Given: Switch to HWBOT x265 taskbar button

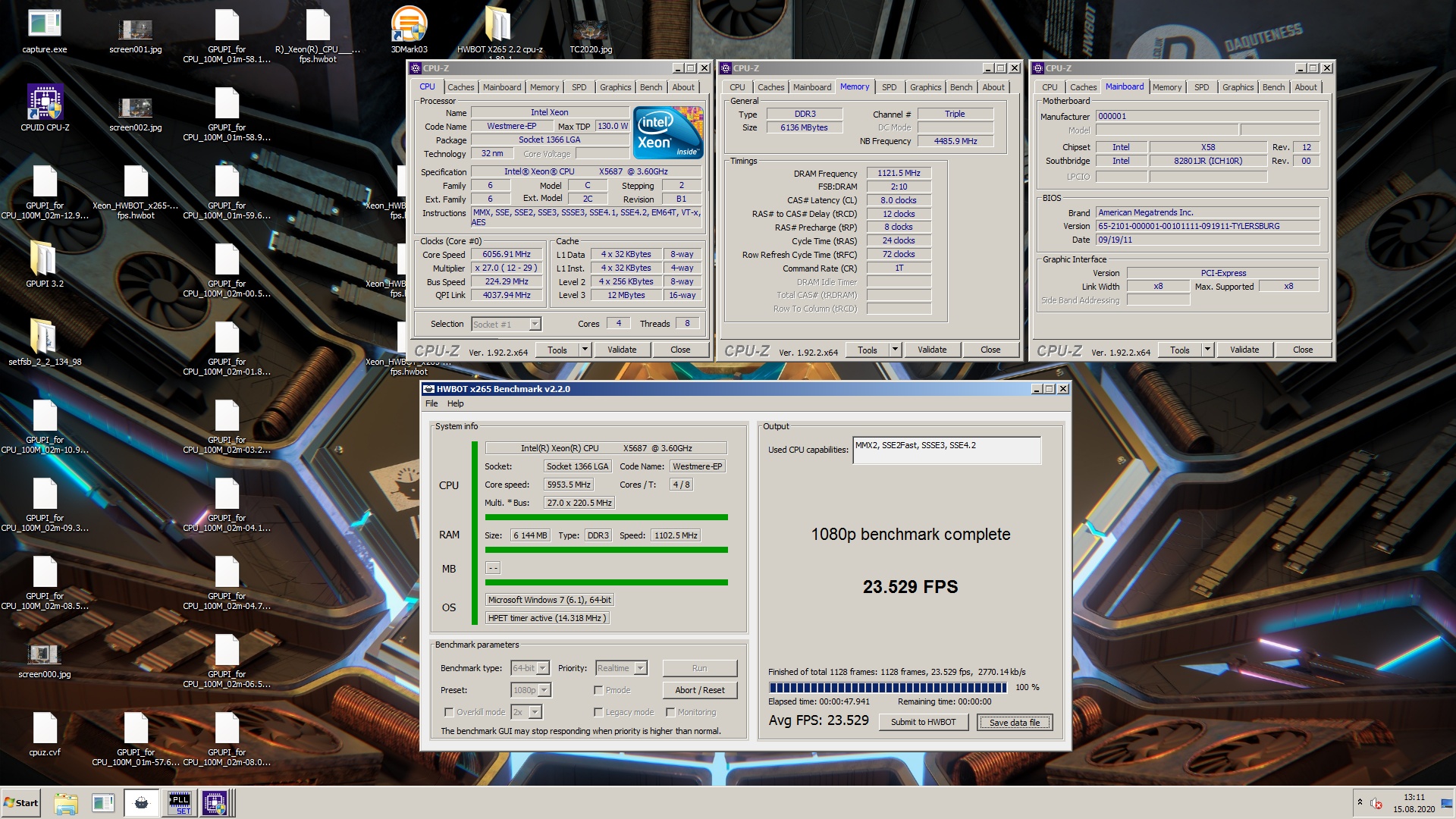Looking at the screenshot, I should click(141, 803).
